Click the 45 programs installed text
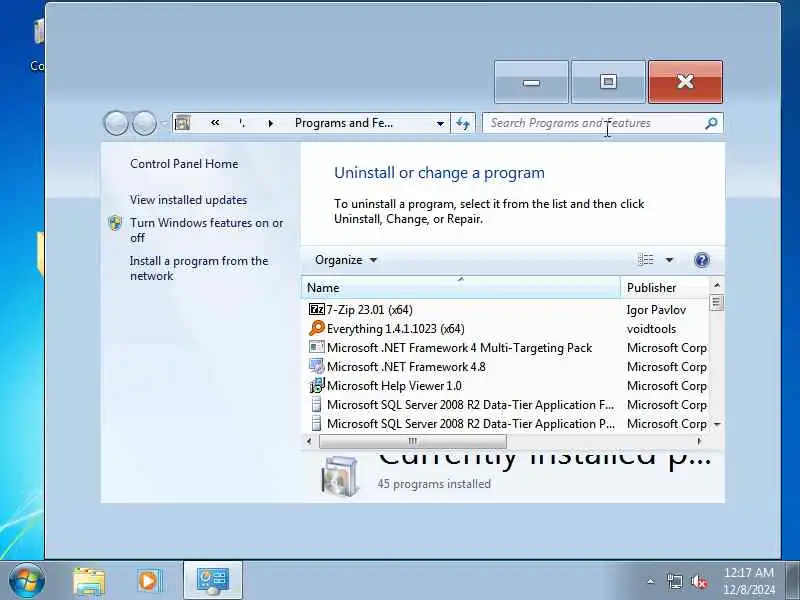Screen dimensions: 800x600 coord(434,484)
